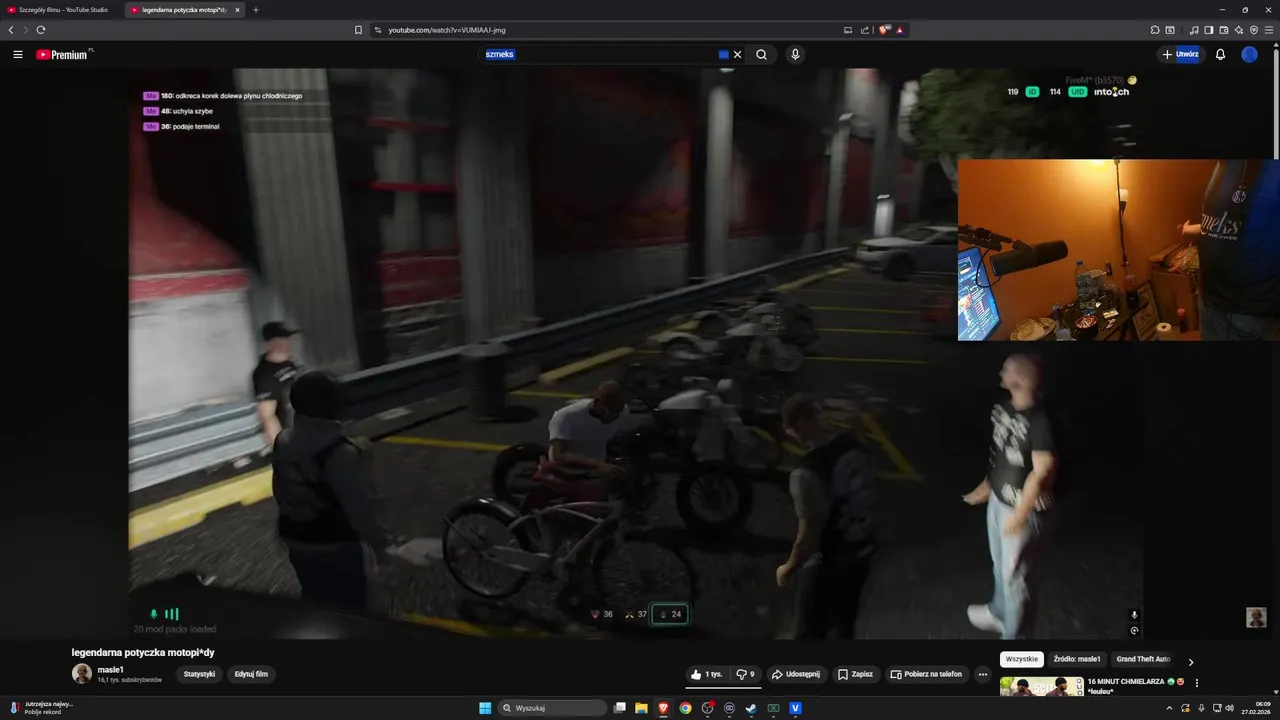The height and width of the screenshot is (720, 1280).
Task: Open the blue V app on taskbar
Action: 795,708
